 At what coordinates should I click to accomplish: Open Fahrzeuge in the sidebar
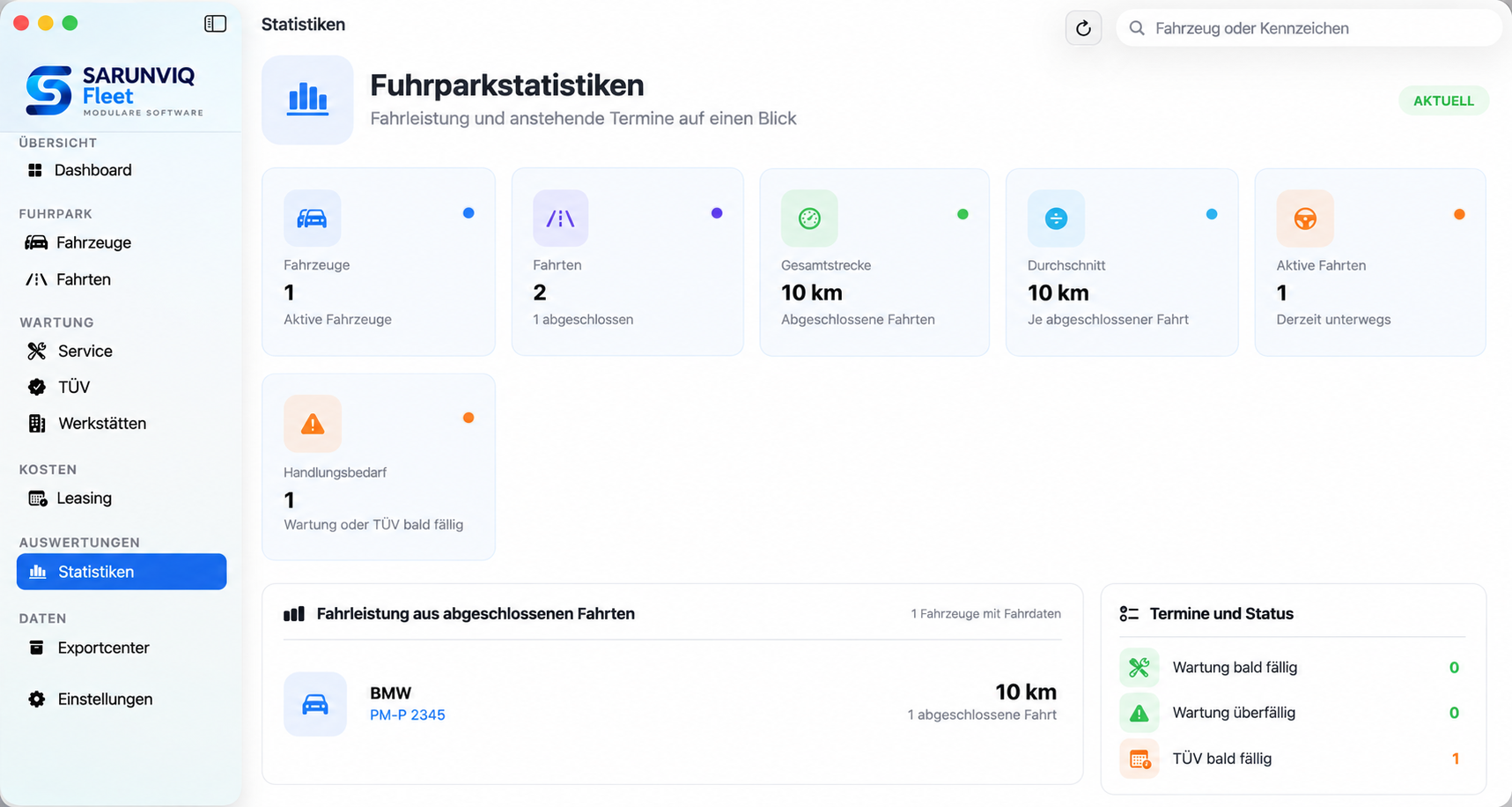coord(122,242)
